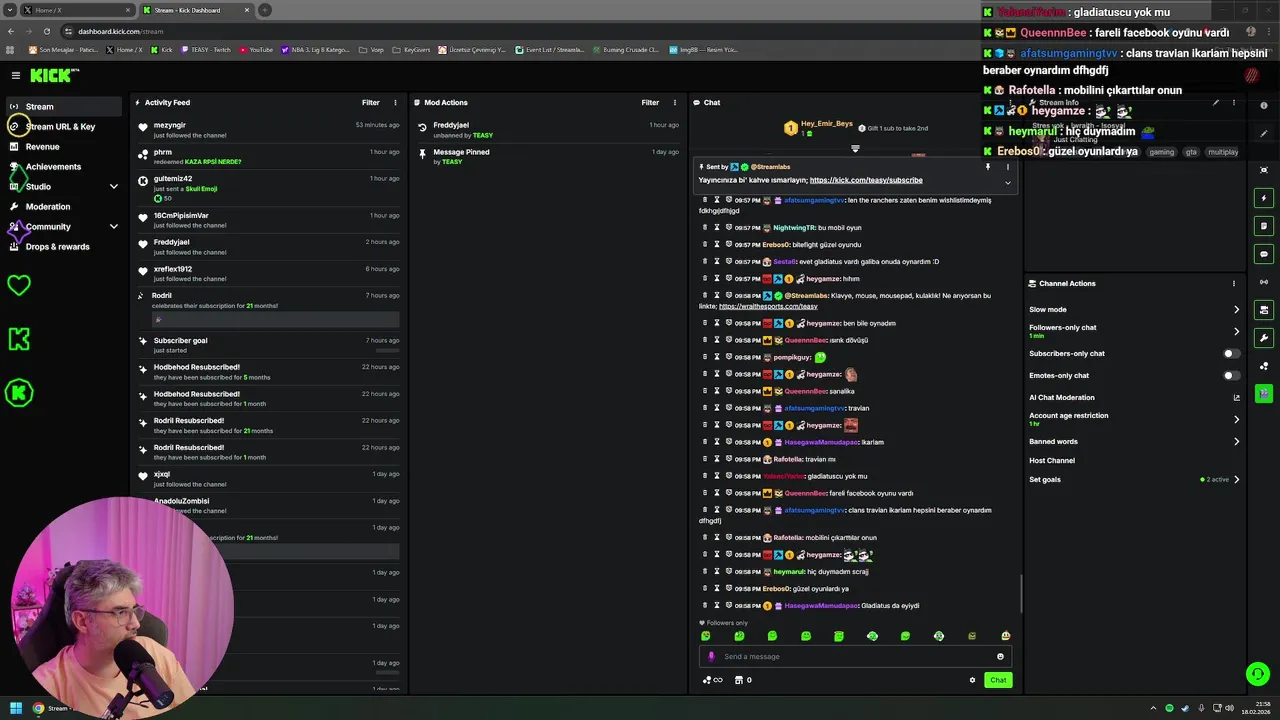
Task: Open Mod Actions Filter
Action: tap(650, 102)
